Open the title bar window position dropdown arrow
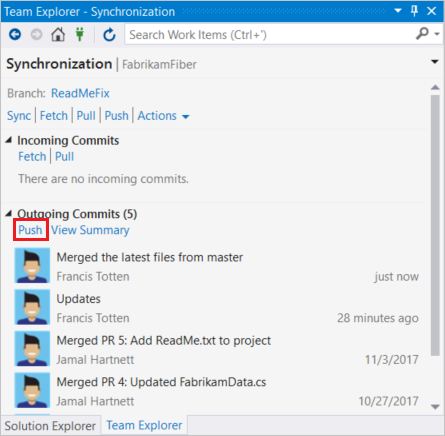This screenshot has width=445, height=436. tap(398, 11)
